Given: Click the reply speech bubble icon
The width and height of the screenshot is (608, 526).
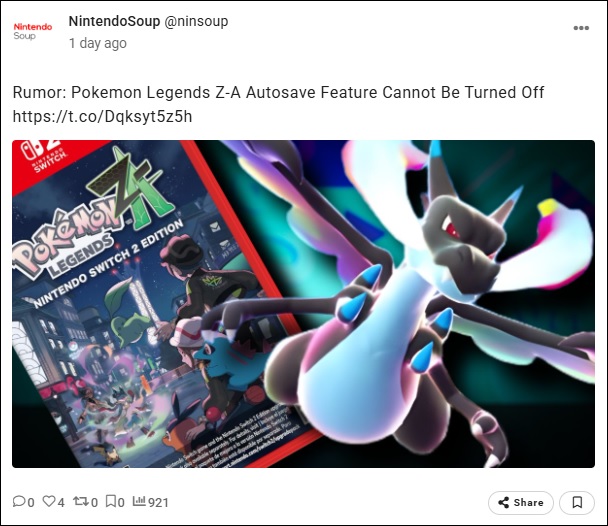Looking at the screenshot, I should (x=19, y=502).
